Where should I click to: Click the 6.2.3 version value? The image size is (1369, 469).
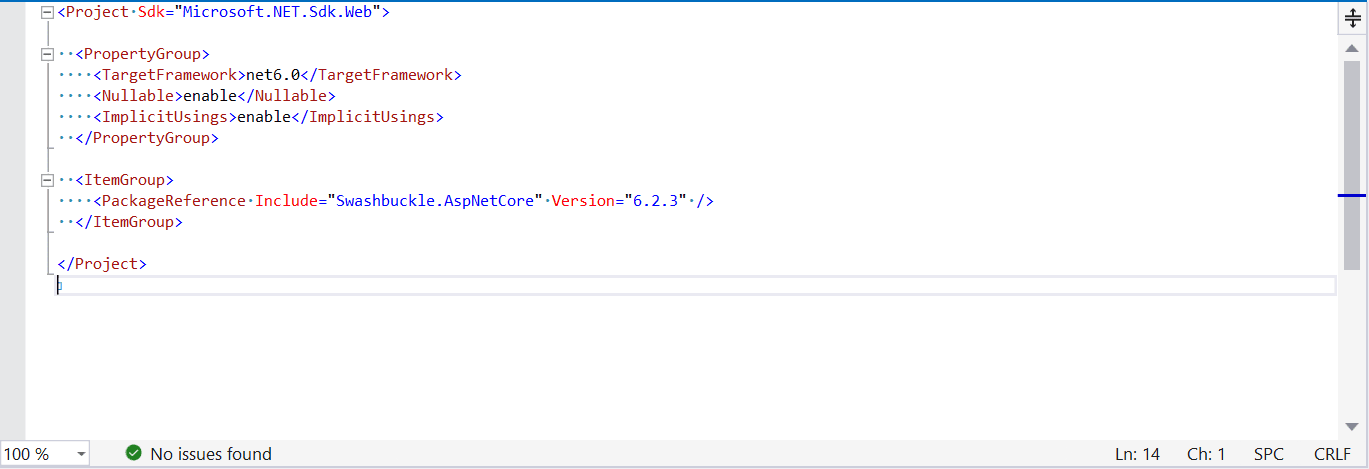pos(656,202)
